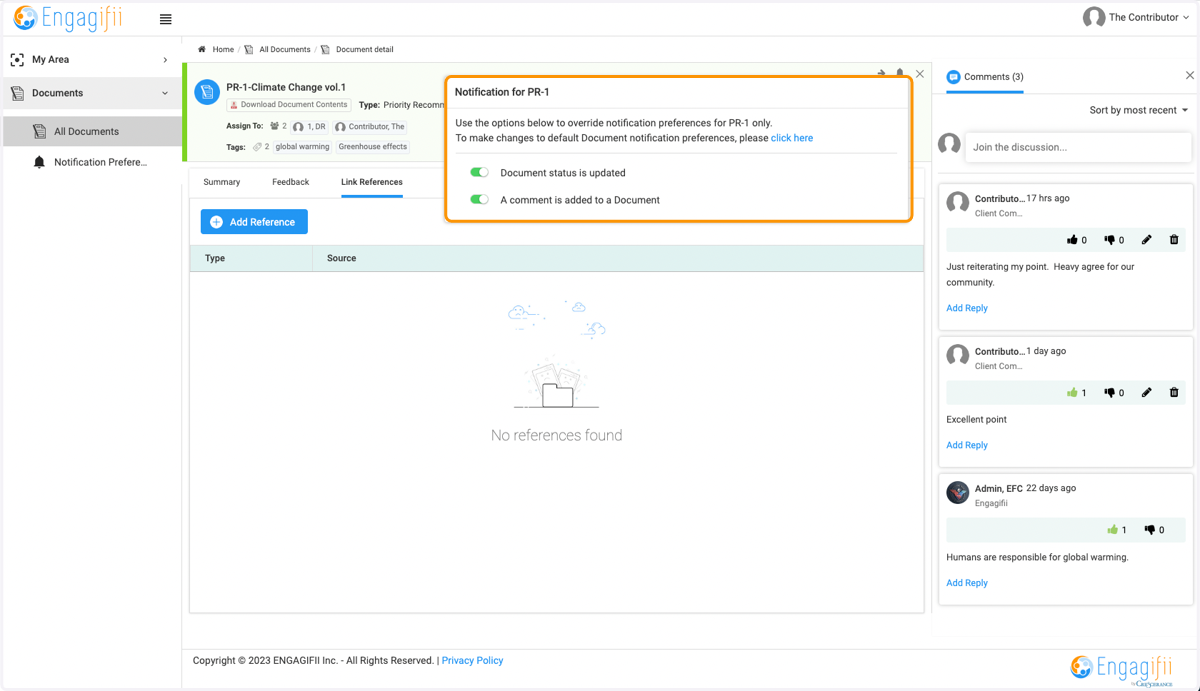Delete the 17 hrs ago comment
The image size is (1200, 691).
tap(1174, 240)
